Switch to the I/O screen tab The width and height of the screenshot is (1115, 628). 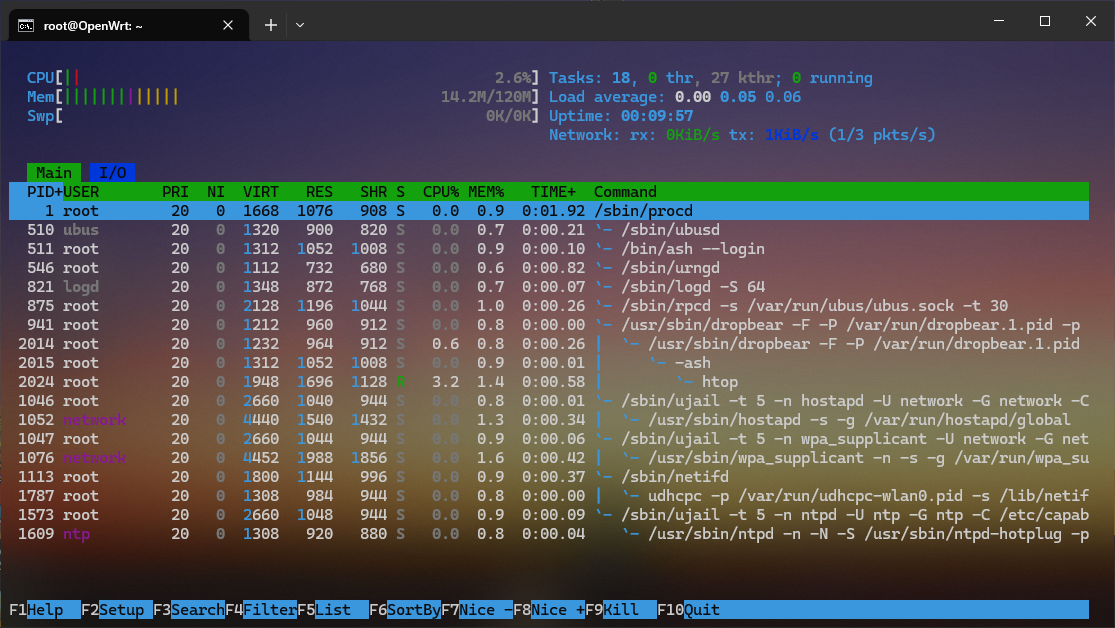pos(112,173)
